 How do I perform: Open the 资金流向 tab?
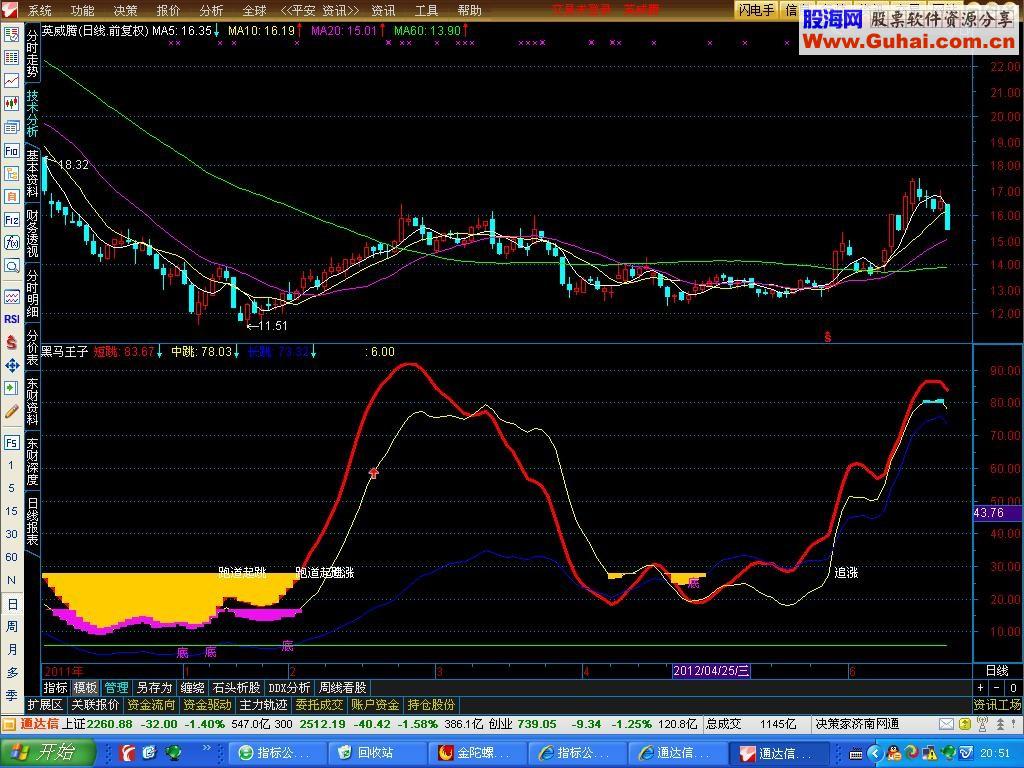pos(151,705)
